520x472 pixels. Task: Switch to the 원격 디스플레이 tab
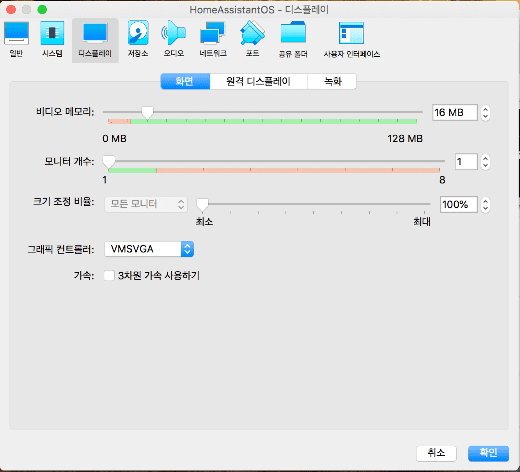258,81
